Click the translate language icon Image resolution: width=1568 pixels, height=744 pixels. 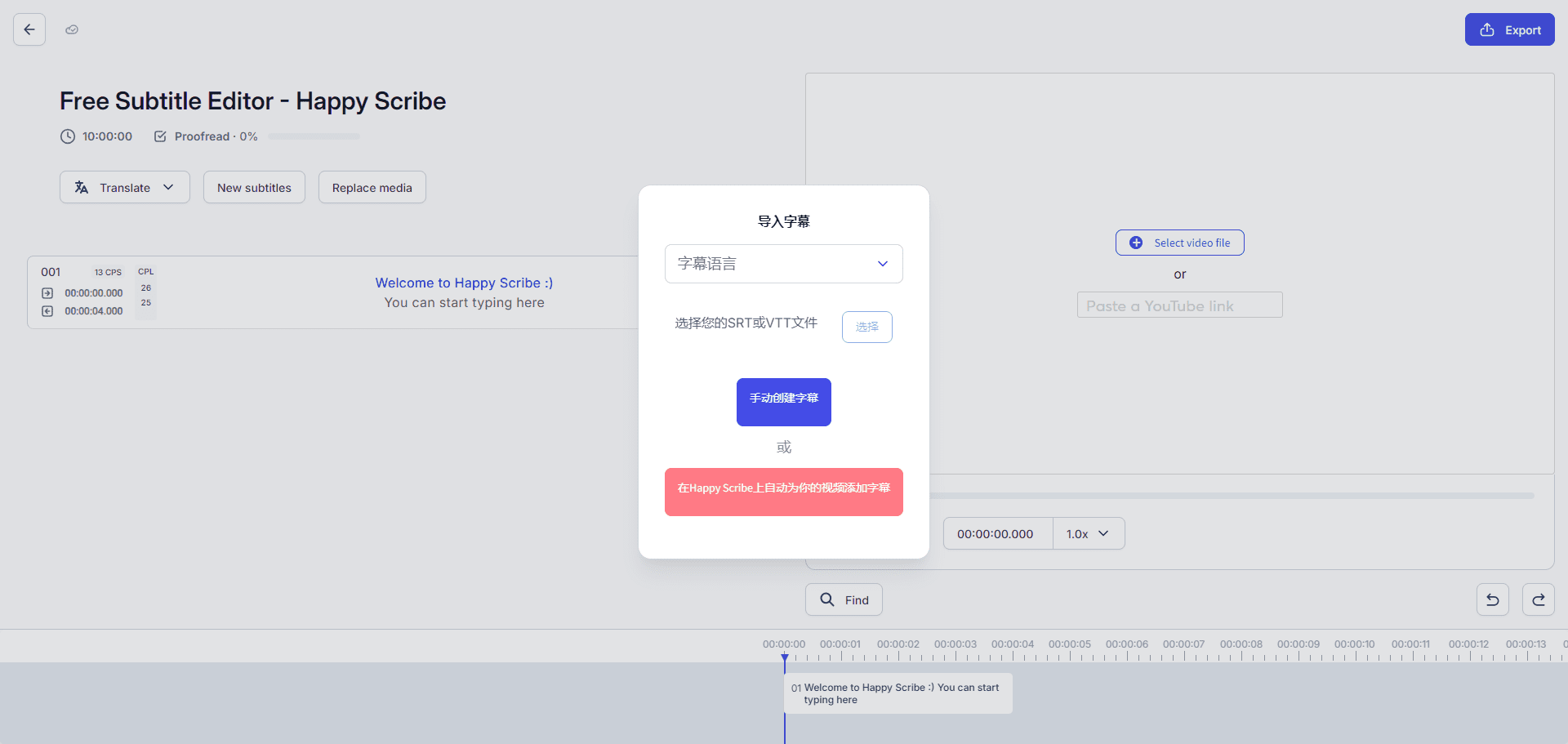tap(82, 187)
